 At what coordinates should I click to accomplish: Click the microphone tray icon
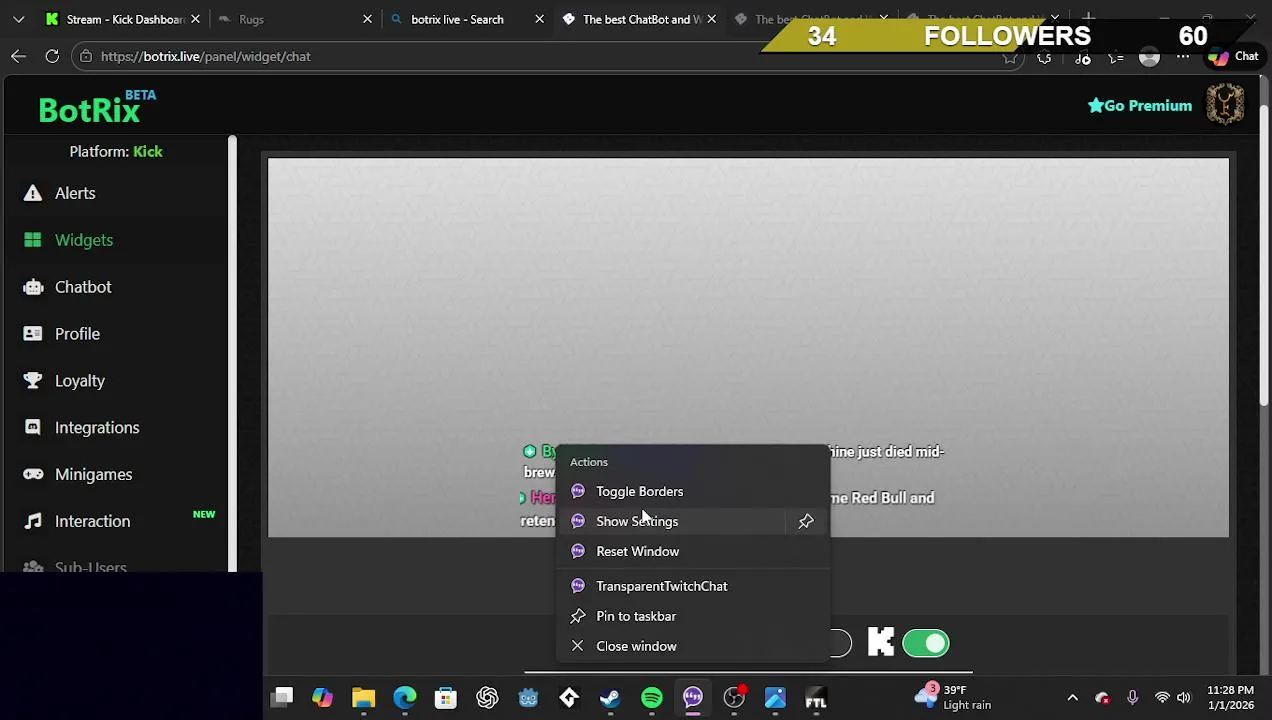(x=1132, y=698)
